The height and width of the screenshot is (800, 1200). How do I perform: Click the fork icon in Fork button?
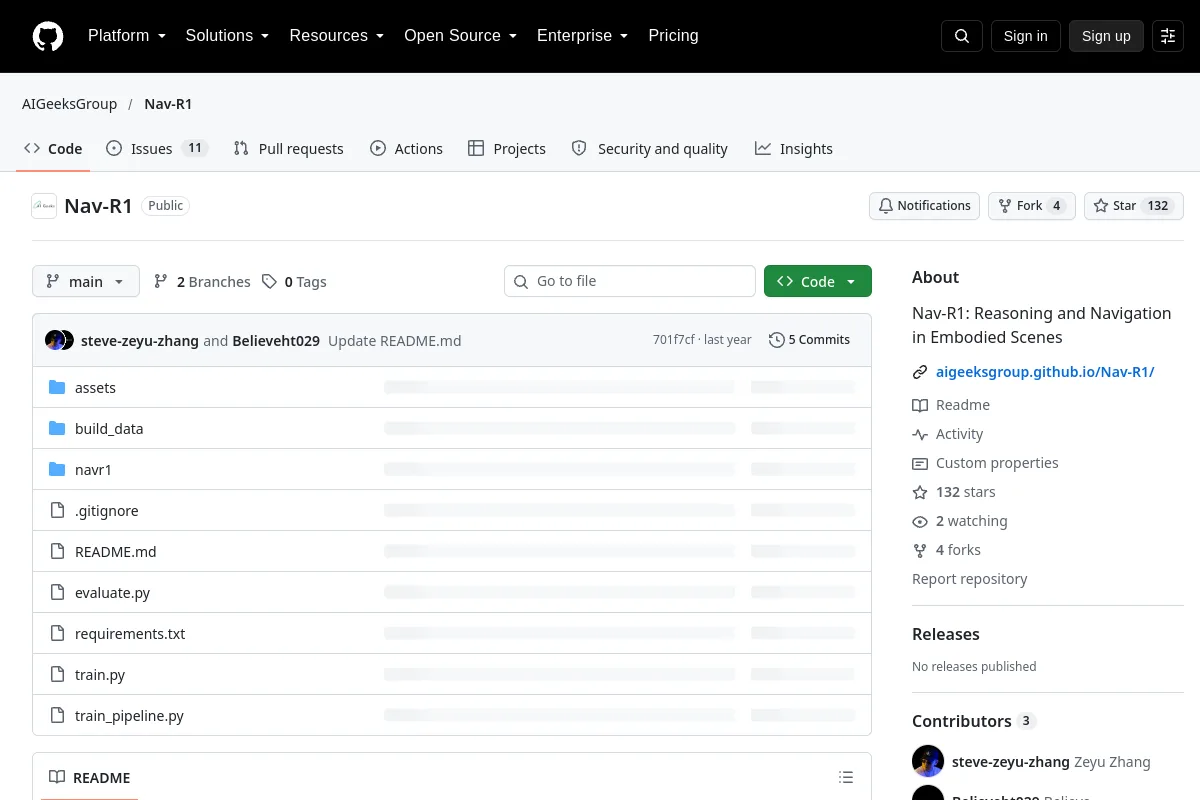(1005, 206)
